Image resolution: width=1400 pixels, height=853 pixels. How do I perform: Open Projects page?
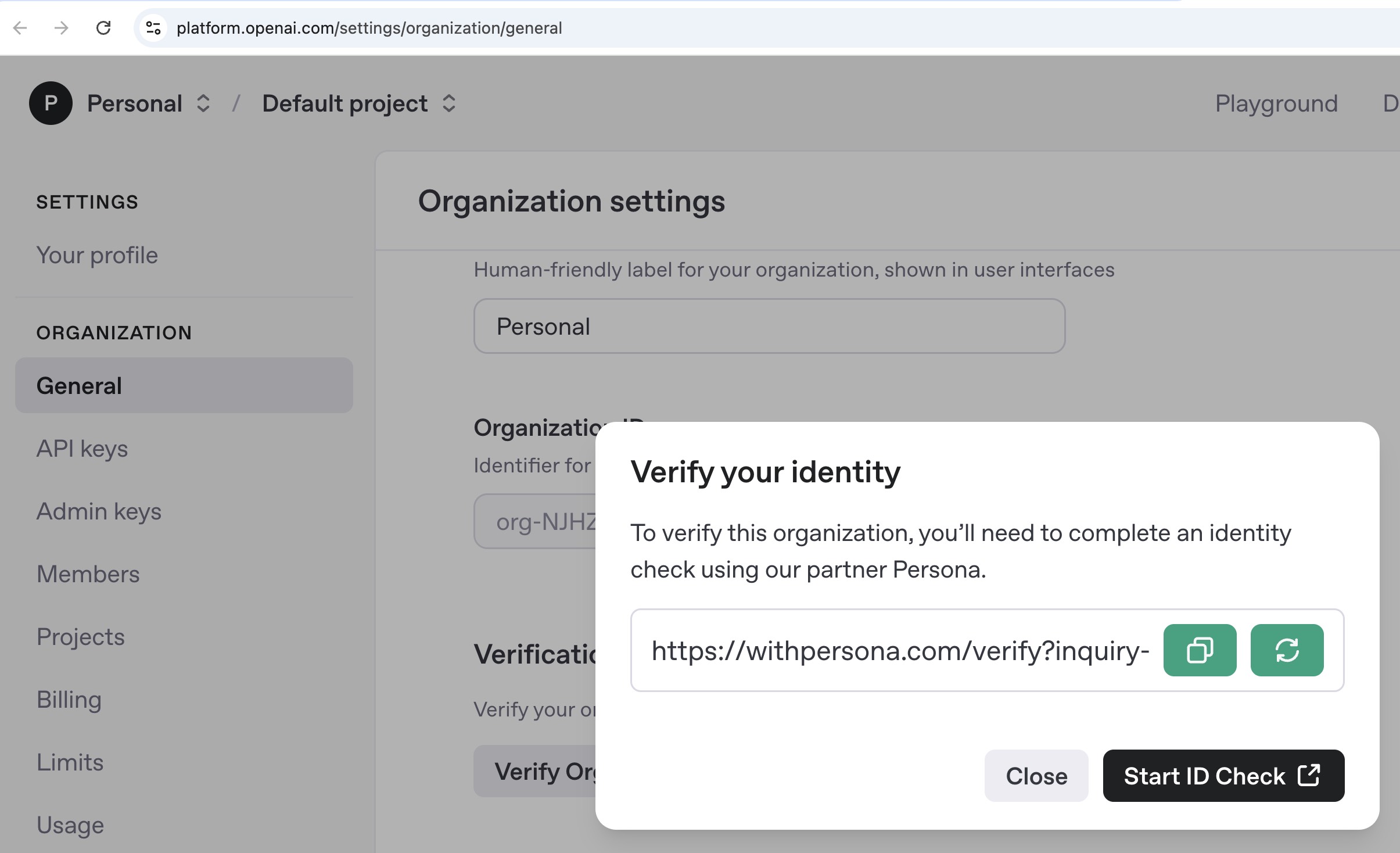tap(80, 637)
